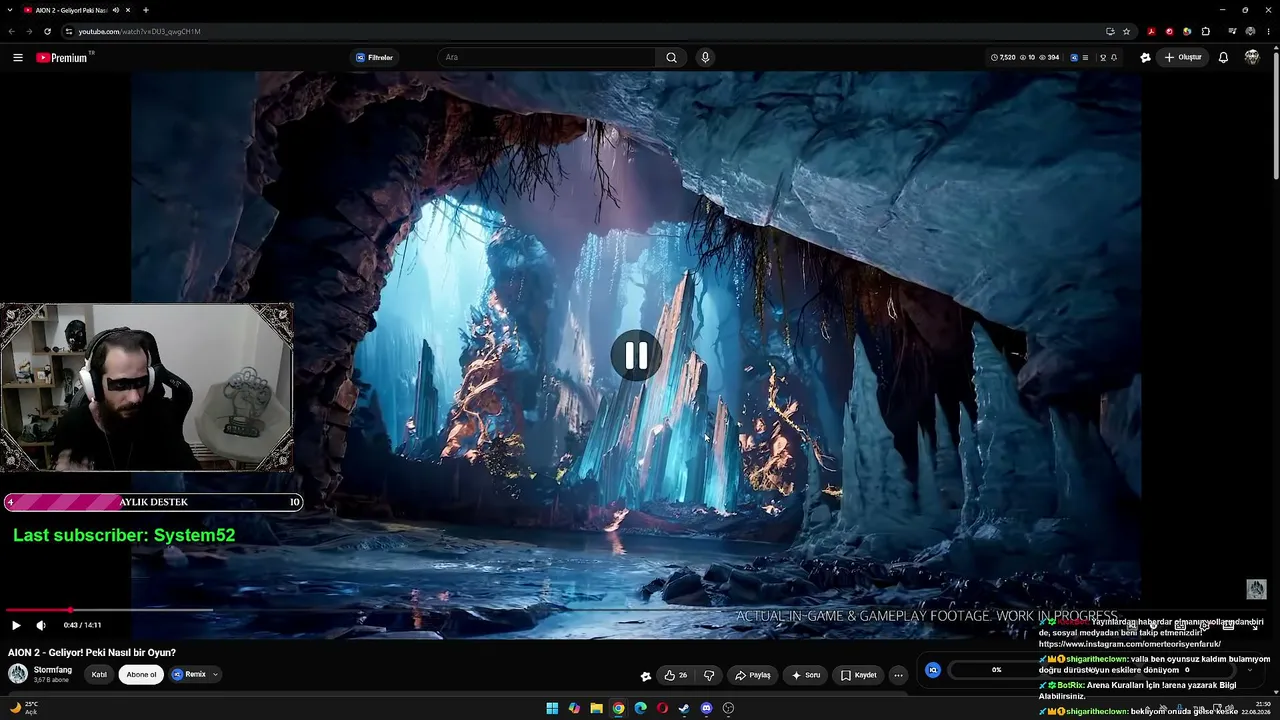Click the 26 likes count button

tap(676, 675)
